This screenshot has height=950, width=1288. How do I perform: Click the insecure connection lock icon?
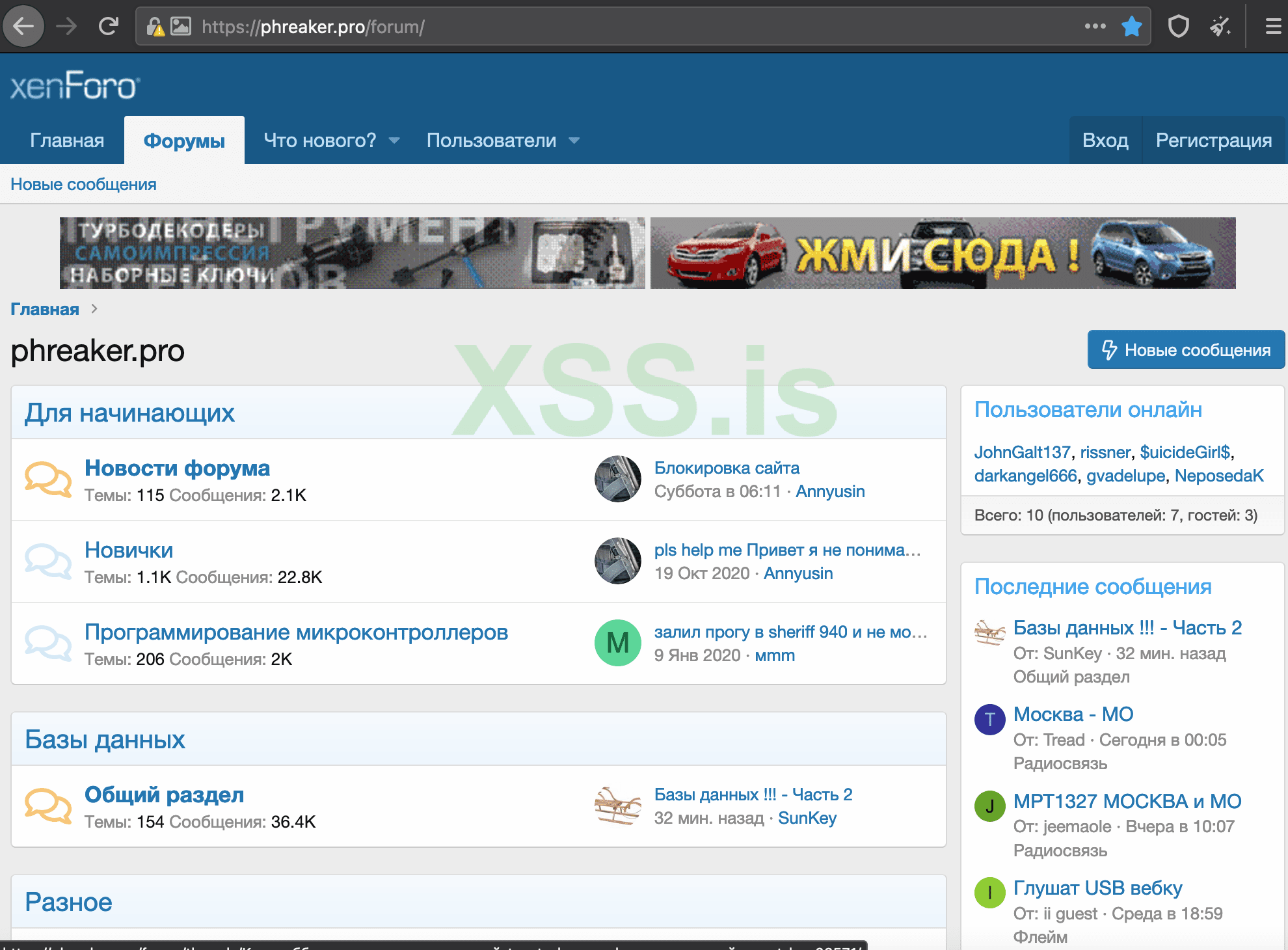pyautogui.click(x=155, y=27)
